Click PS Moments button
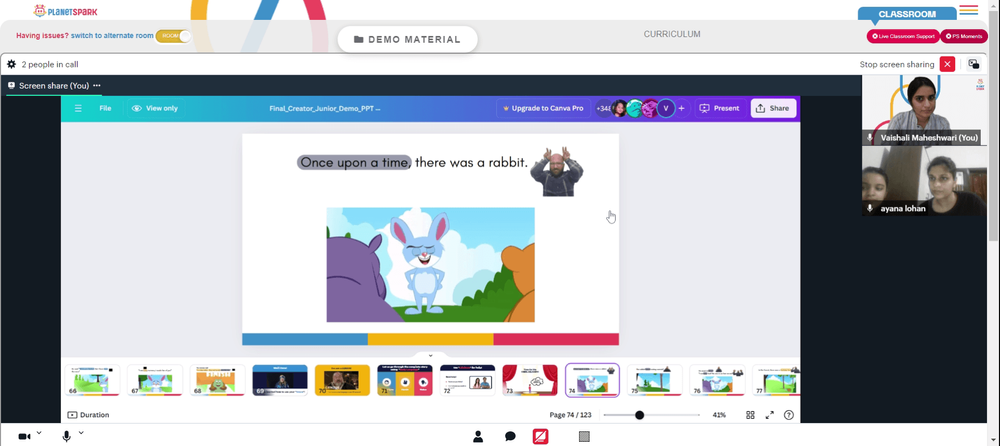This screenshot has width=1000, height=446. click(x=964, y=36)
